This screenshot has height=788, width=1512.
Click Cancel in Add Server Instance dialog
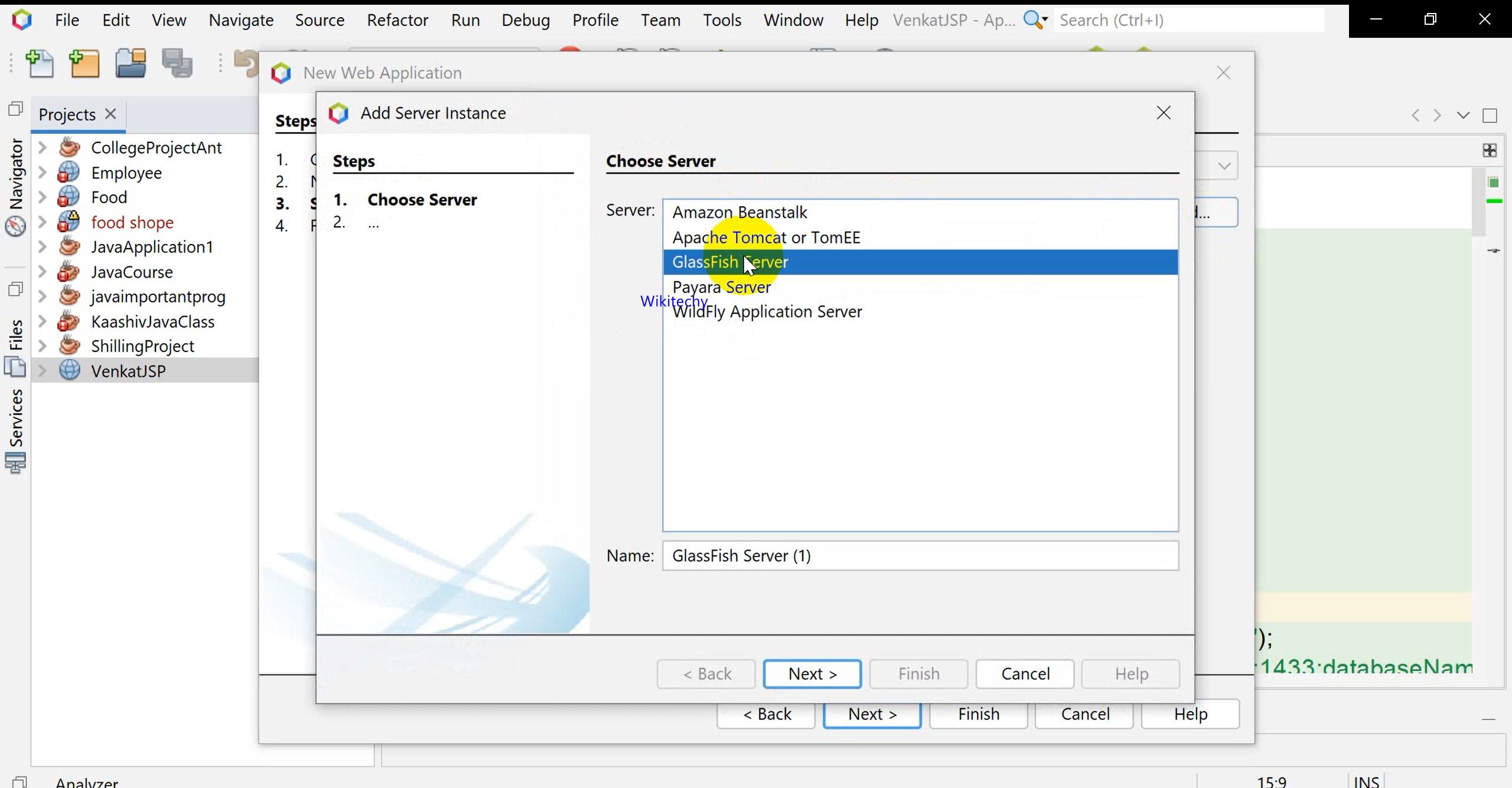coord(1025,674)
